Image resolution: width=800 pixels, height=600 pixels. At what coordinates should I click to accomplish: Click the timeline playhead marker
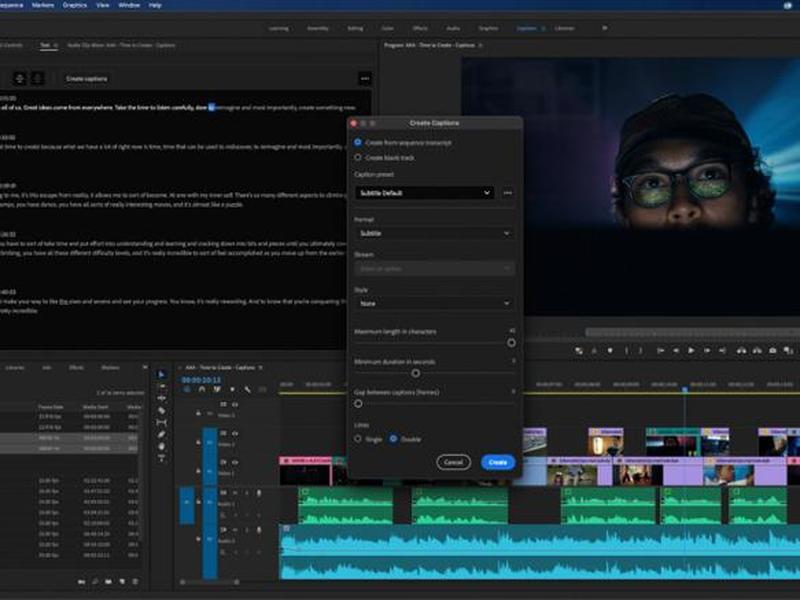[x=685, y=389]
